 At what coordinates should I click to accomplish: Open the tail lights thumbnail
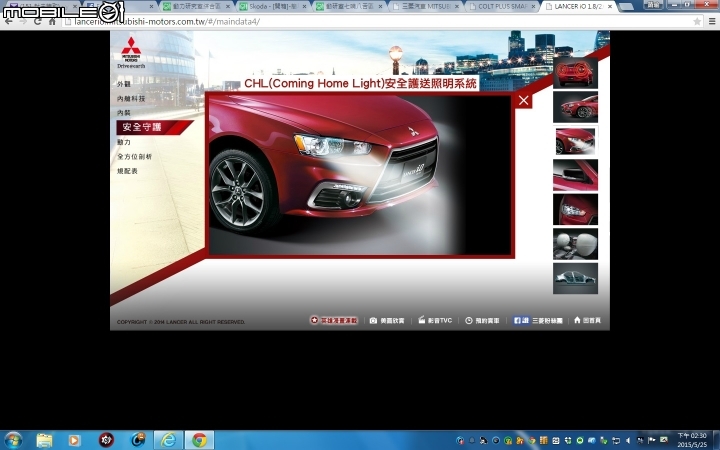point(575,73)
